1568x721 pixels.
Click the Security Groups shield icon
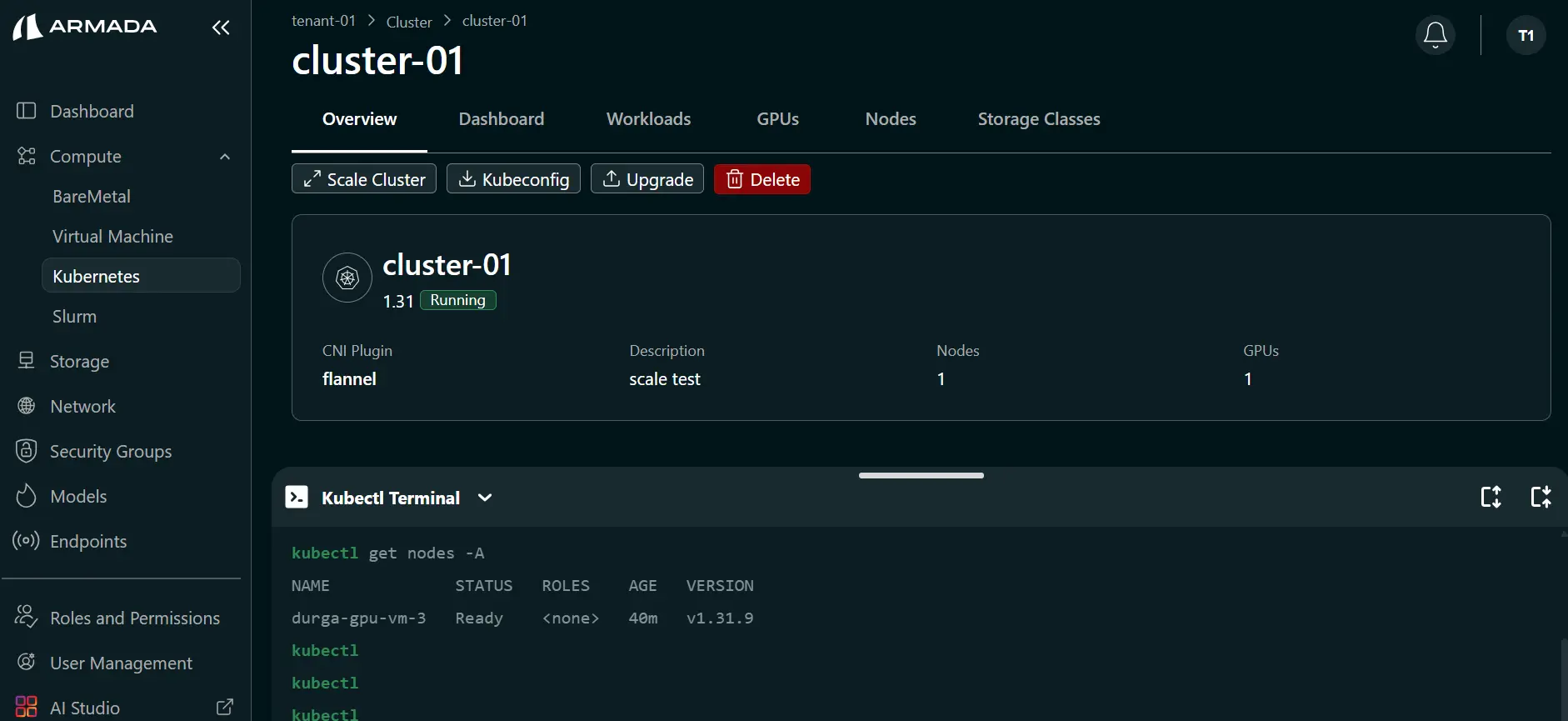(x=27, y=451)
